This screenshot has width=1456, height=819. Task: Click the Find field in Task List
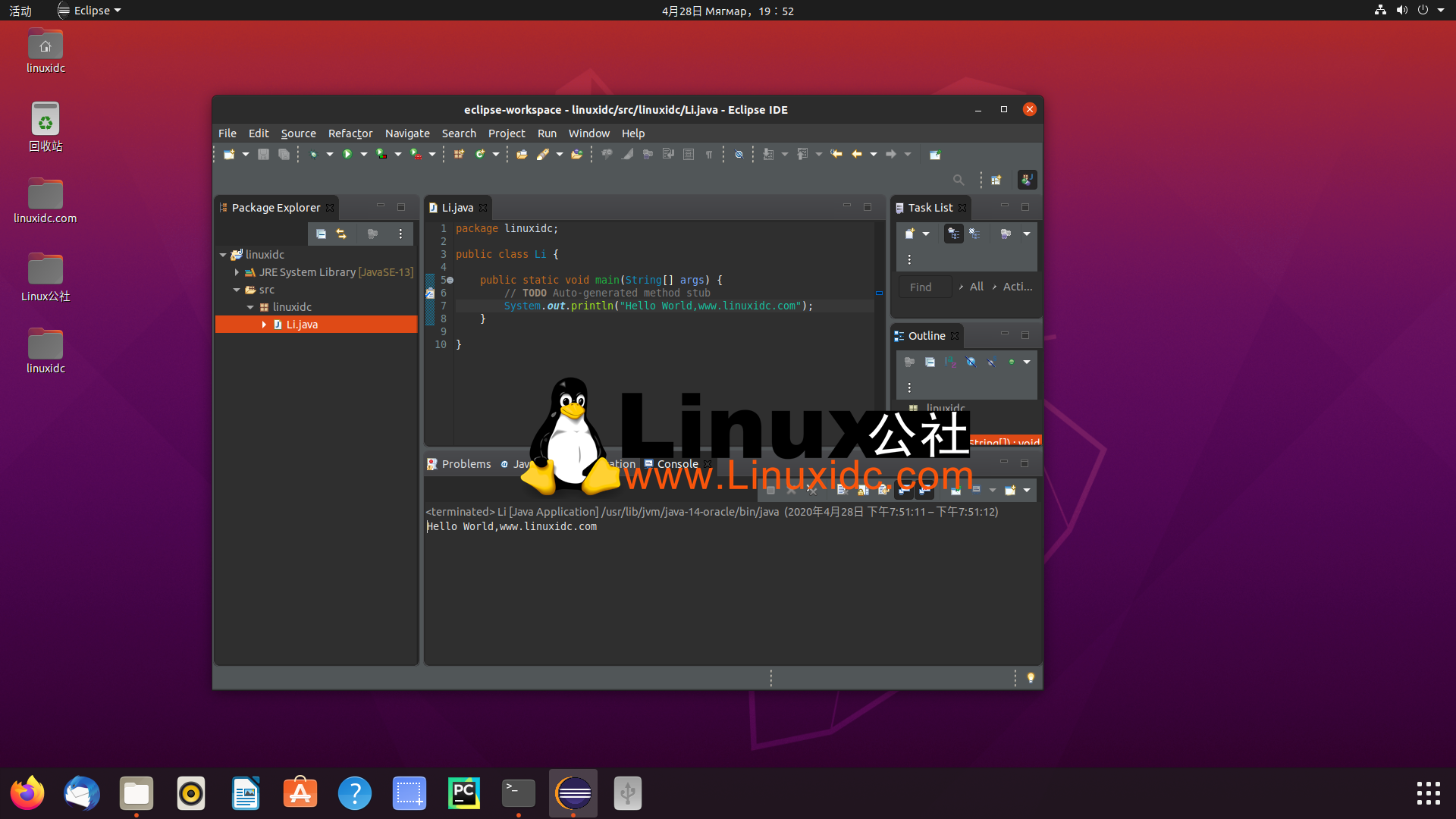925,287
